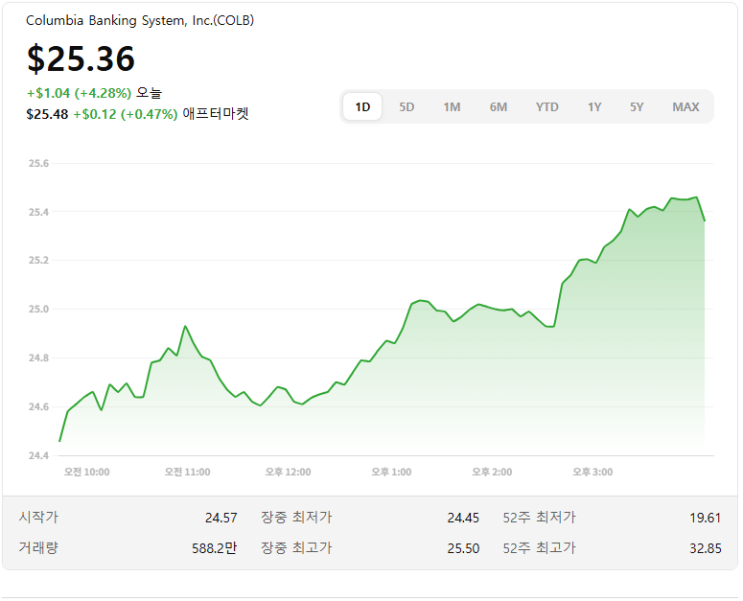This screenshot has height=601, width=743.
Task: Click the 애프터마켓 label
Action: coord(216,114)
